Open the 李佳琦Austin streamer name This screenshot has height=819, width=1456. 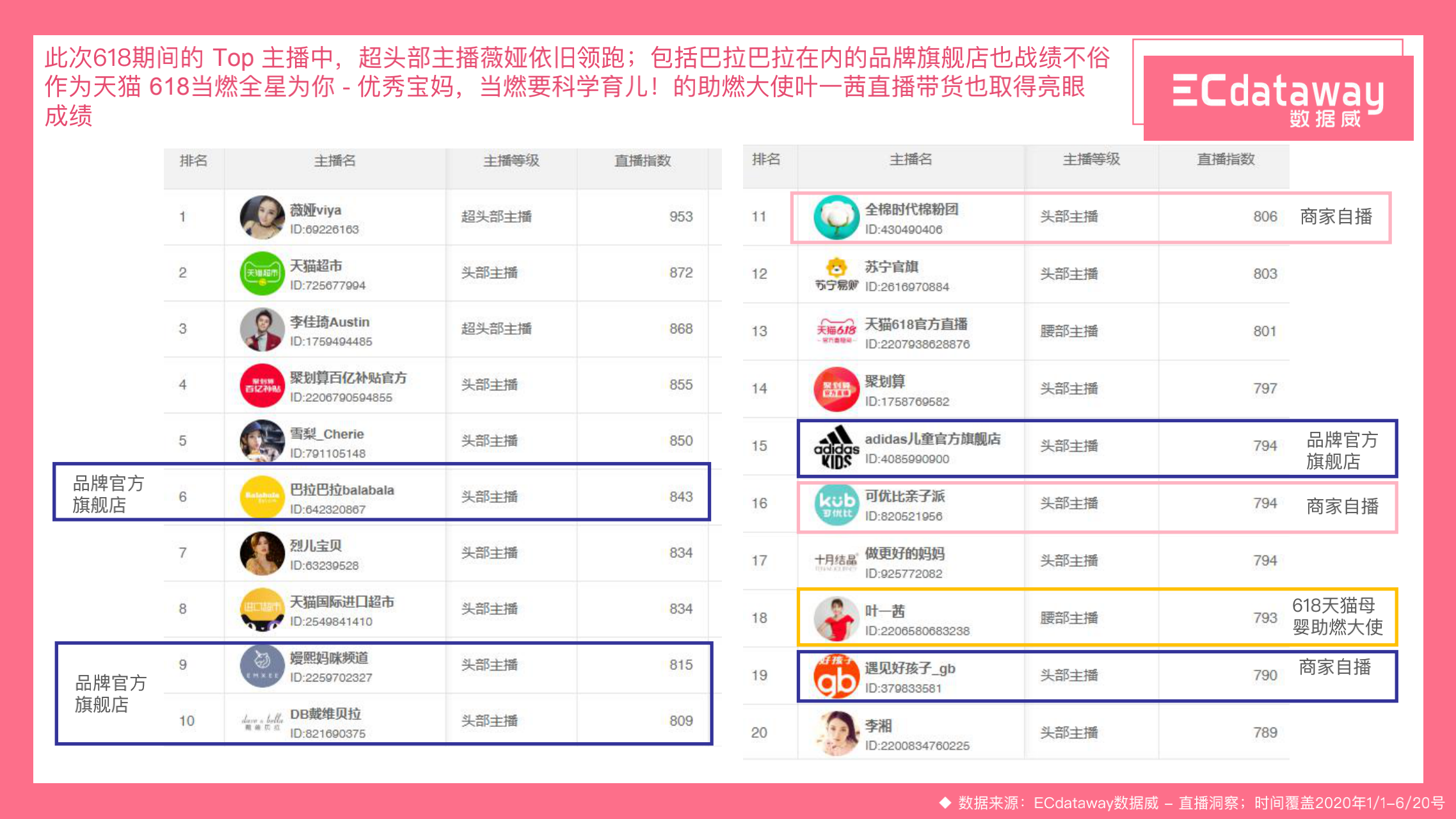tap(330, 322)
